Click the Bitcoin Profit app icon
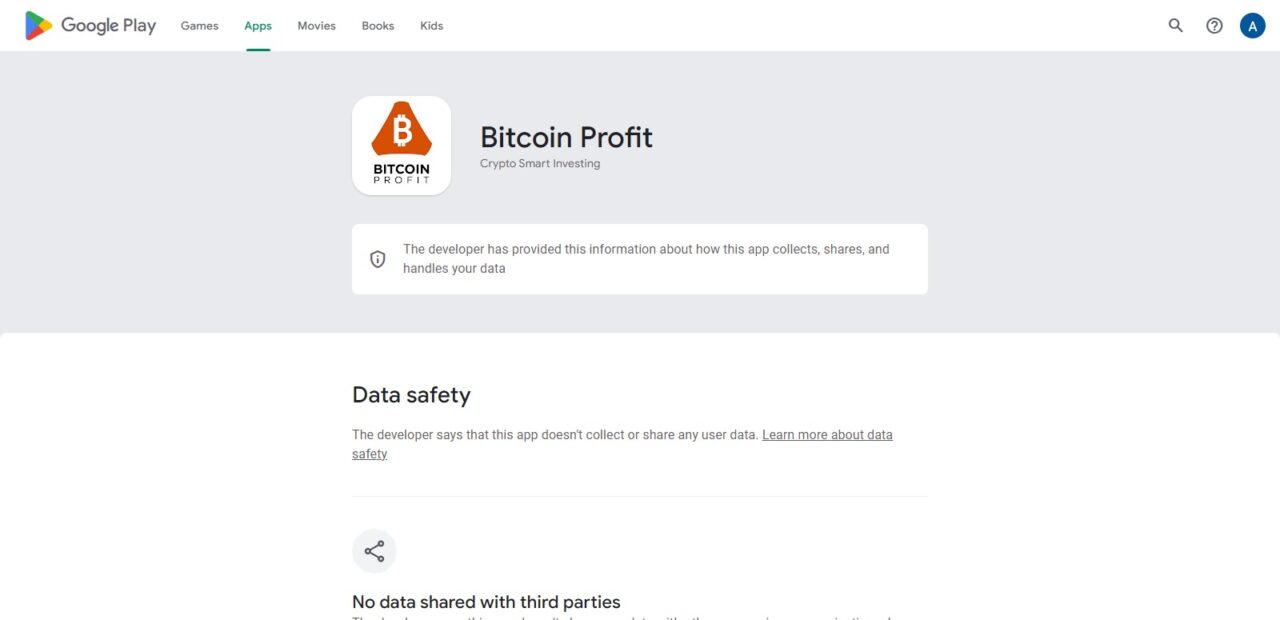1280x620 pixels. pos(401,145)
